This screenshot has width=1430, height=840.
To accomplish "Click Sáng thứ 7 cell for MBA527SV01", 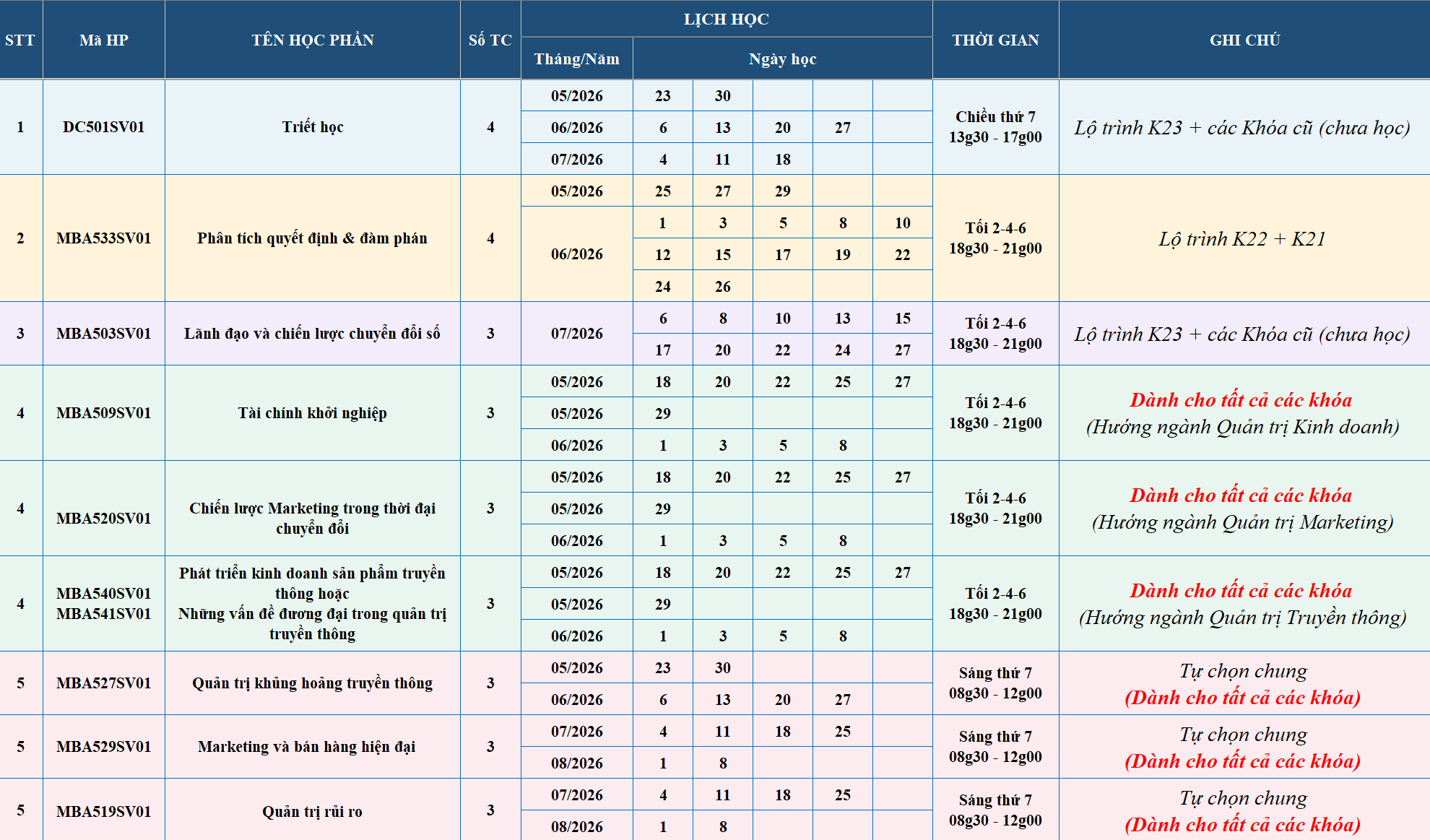I will [994, 683].
